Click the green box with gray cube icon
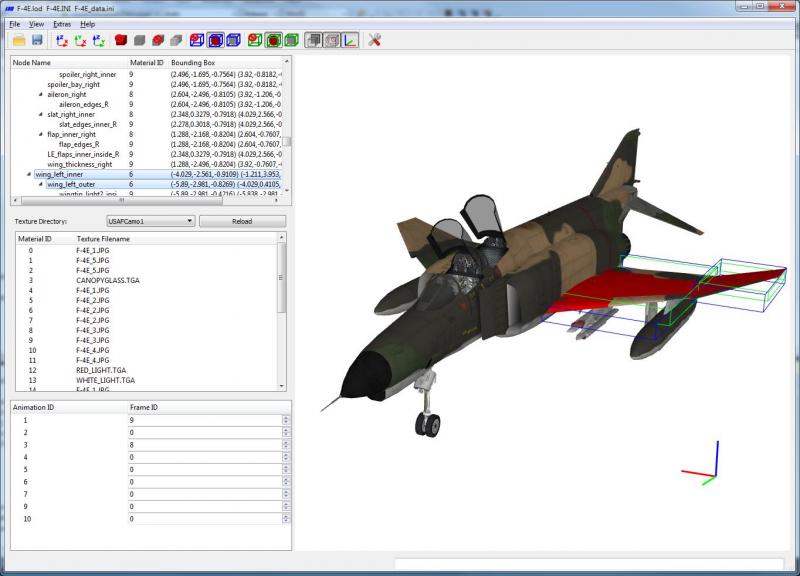 point(292,40)
